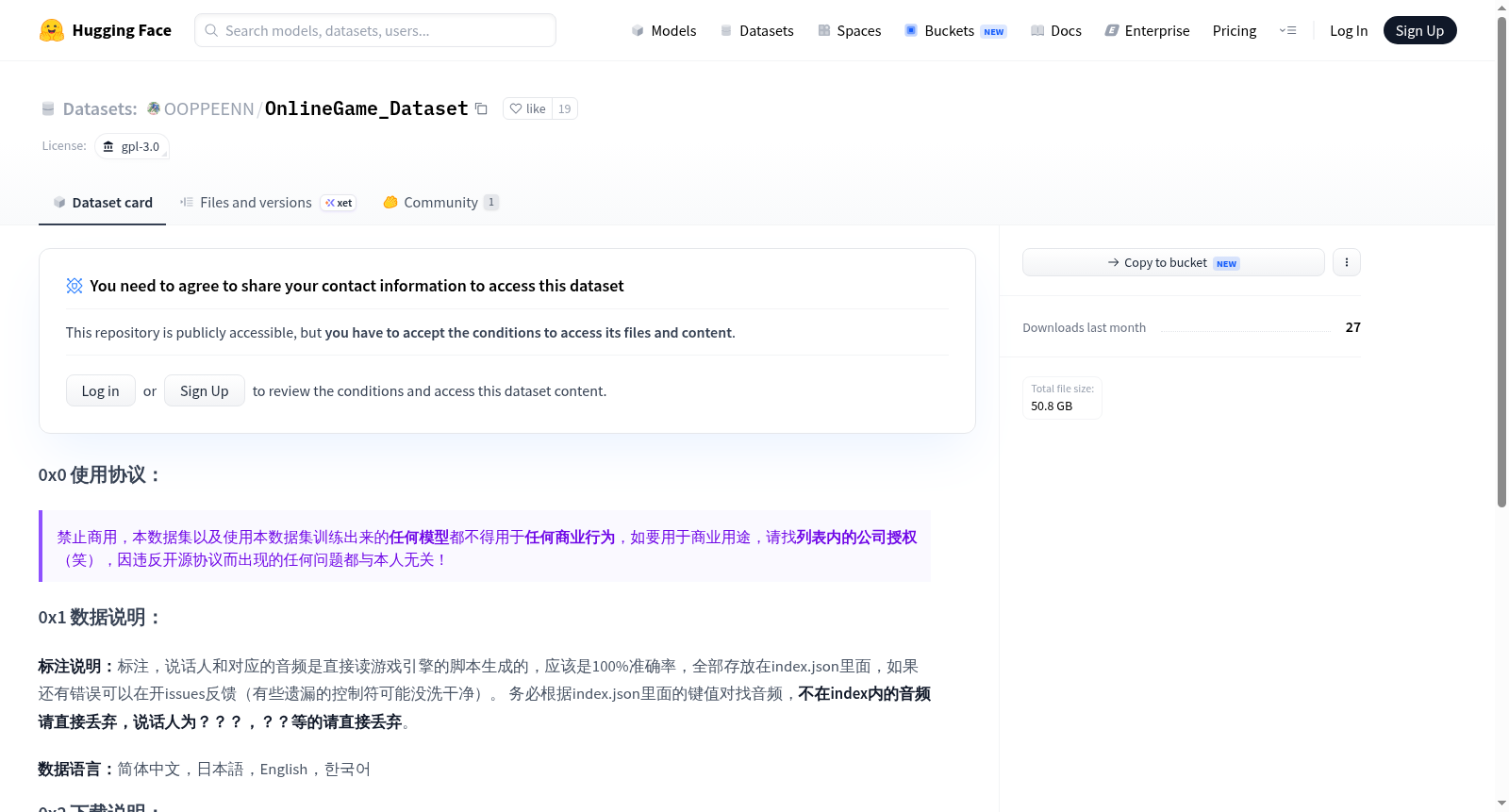Click the Buckets icon in navbar
This screenshot has width=1509, height=812.
pyautogui.click(x=911, y=30)
